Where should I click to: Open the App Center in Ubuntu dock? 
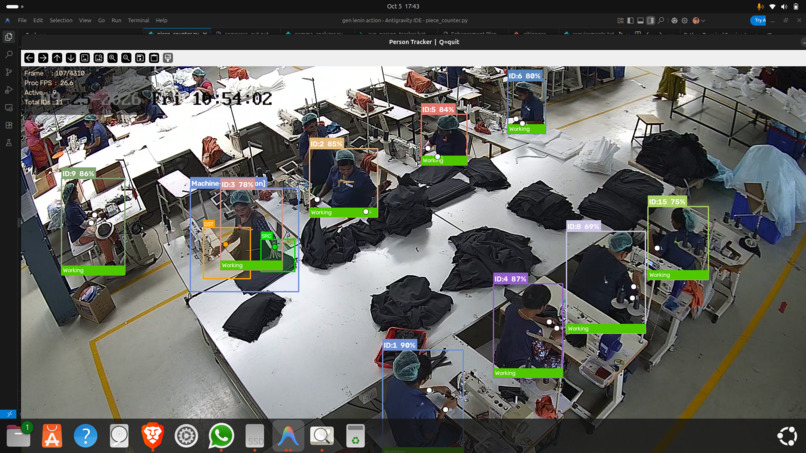(x=52, y=436)
